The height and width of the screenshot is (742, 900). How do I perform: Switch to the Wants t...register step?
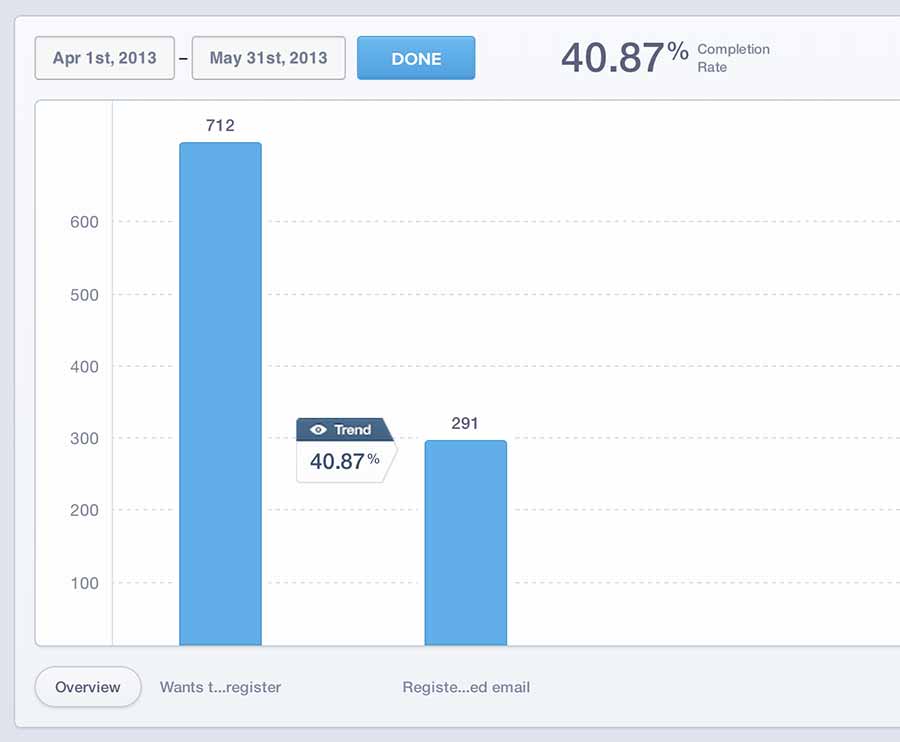point(220,687)
